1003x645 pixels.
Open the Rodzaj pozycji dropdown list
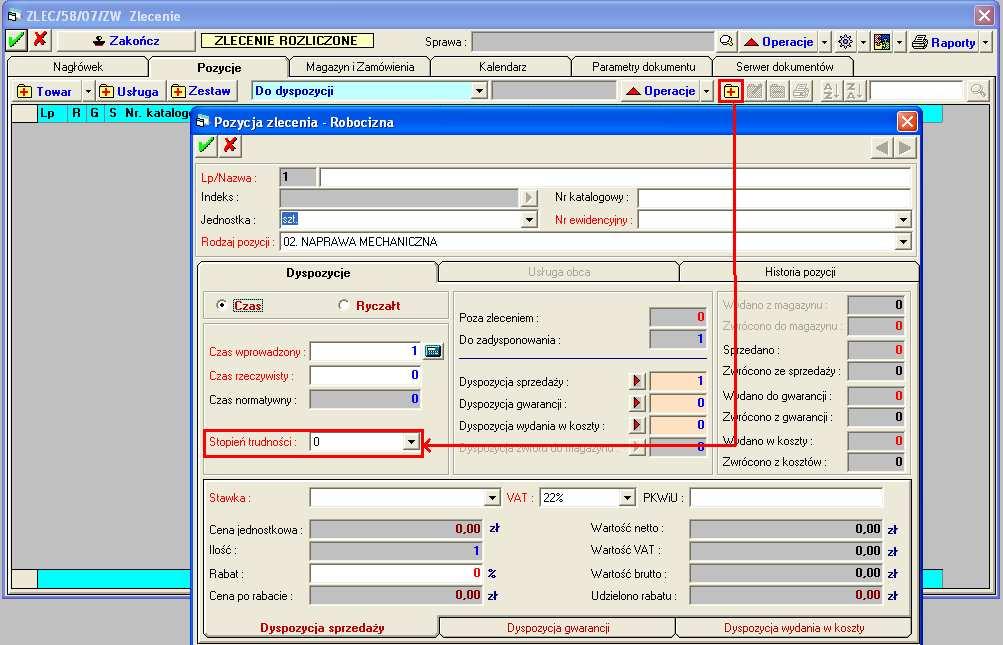[903, 242]
